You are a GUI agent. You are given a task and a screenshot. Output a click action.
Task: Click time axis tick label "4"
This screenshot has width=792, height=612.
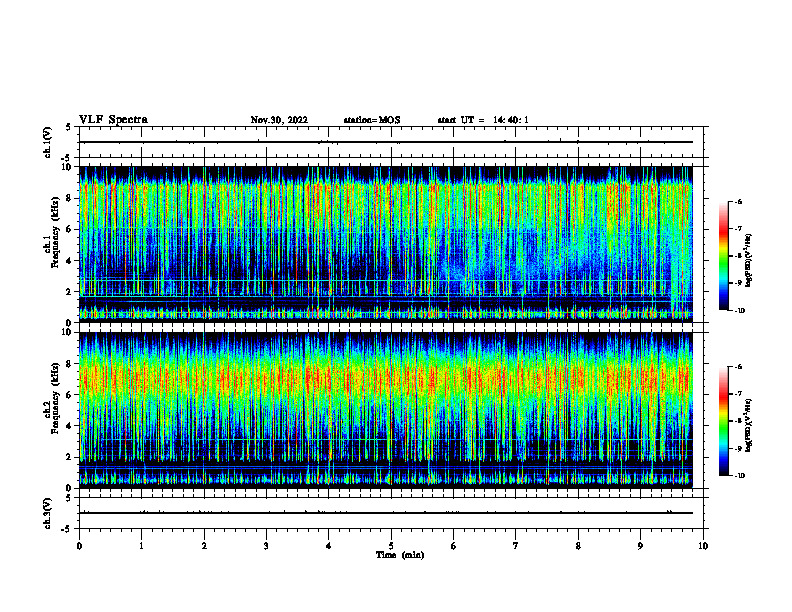tap(329, 546)
